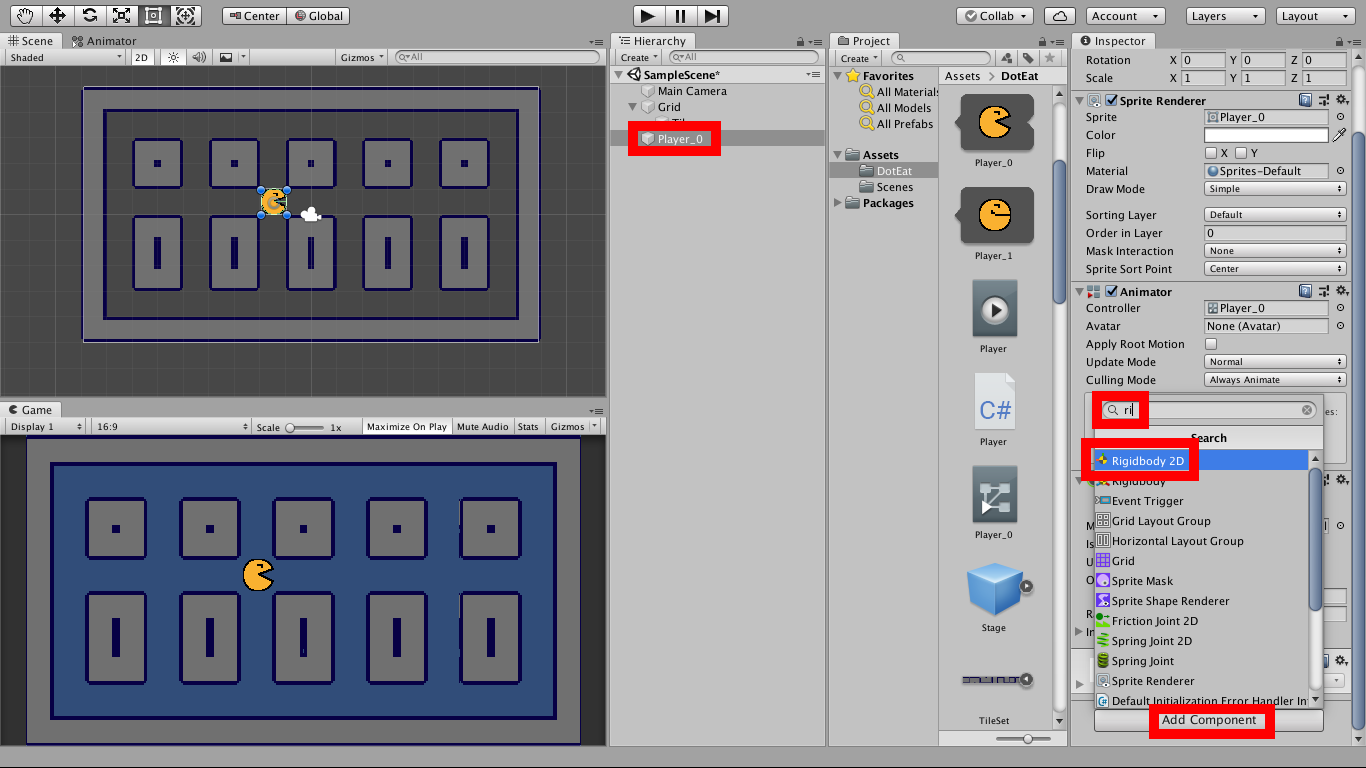
Task: Open Layers dropdown
Action: [x=1225, y=16]
